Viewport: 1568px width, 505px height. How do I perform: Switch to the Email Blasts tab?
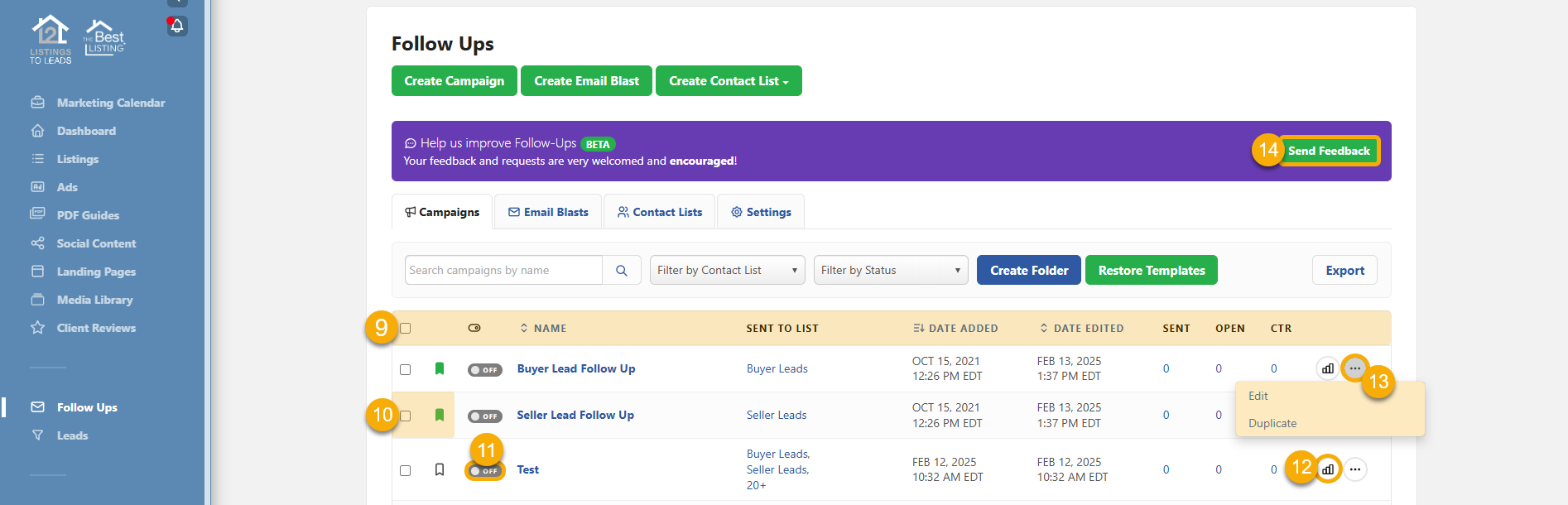tap(548, 213)
